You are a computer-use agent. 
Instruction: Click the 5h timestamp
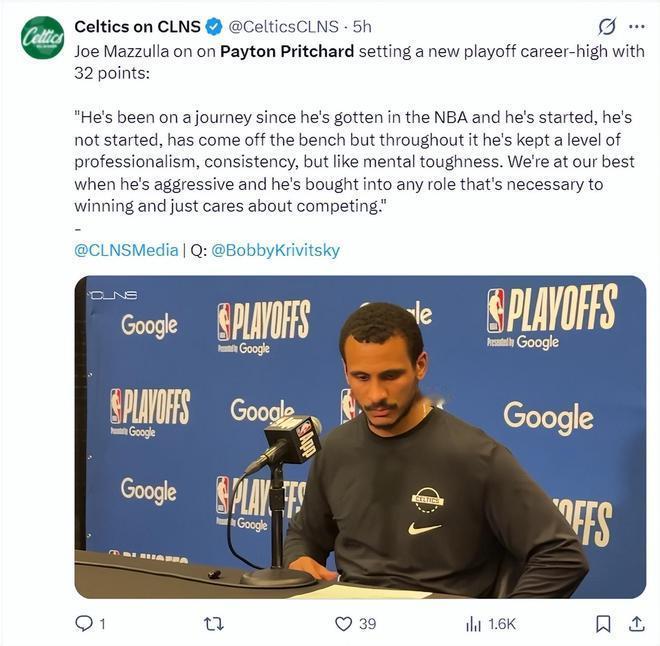click(x=362, y=27)
